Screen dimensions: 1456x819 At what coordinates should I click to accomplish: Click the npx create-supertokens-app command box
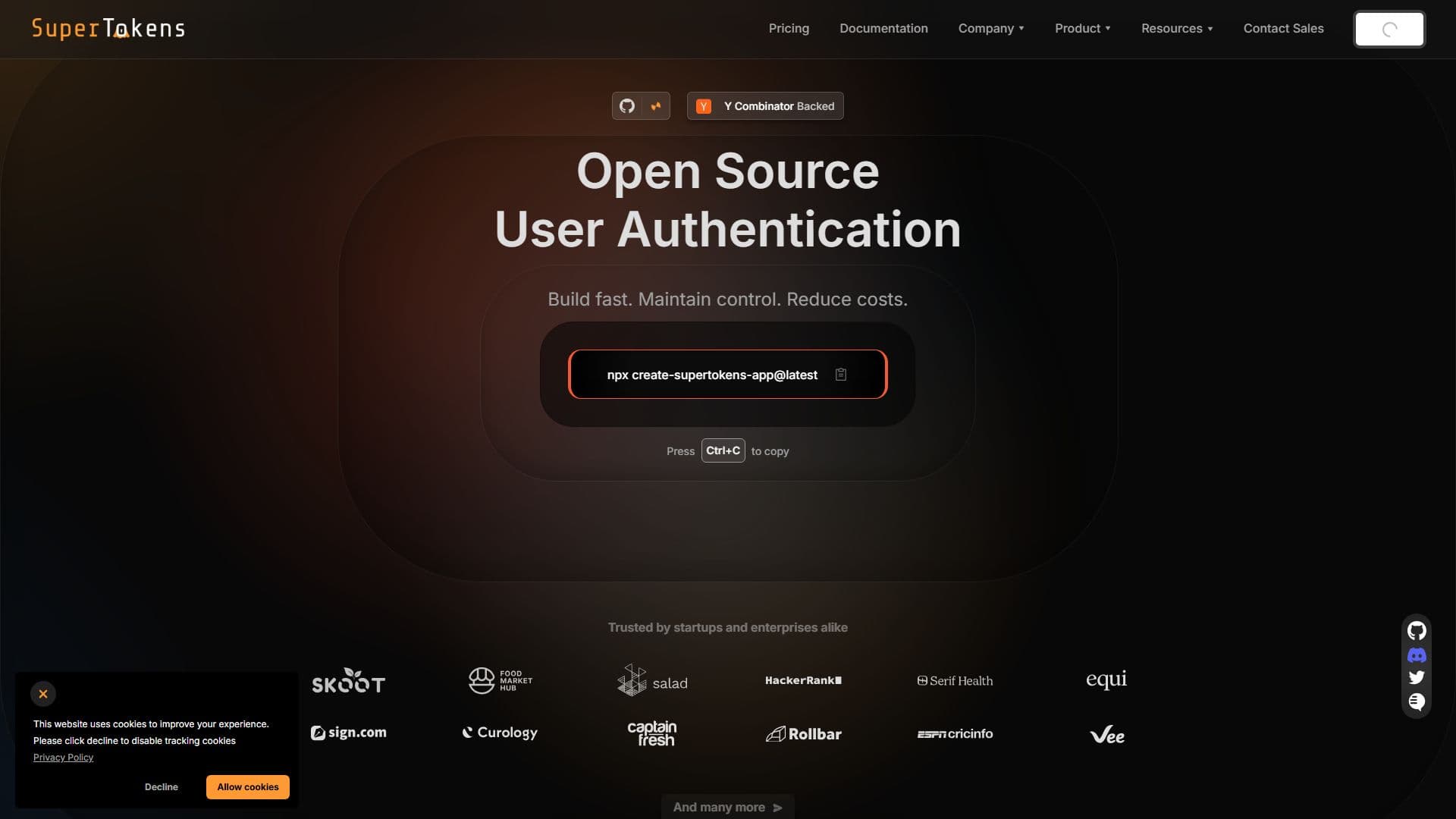(x=728, y=375)
